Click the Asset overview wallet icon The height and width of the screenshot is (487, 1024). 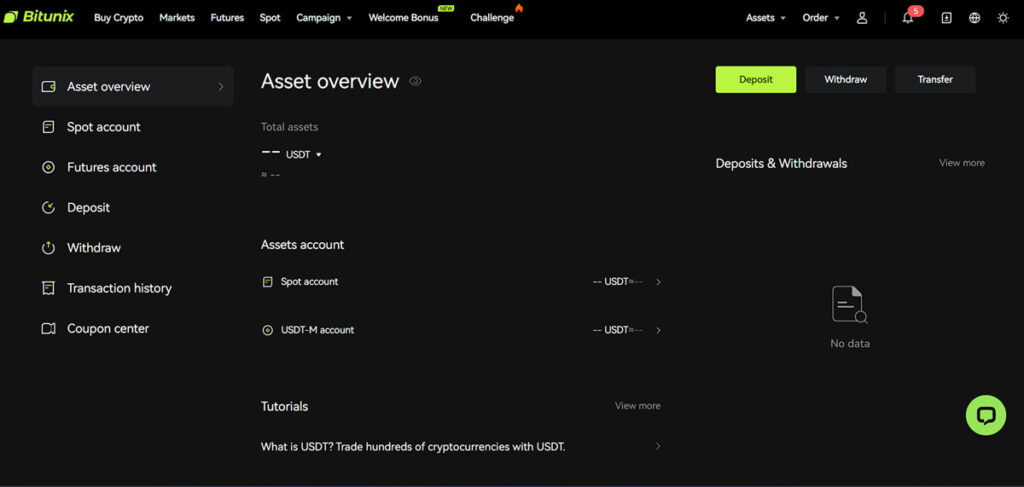(48, 86)
